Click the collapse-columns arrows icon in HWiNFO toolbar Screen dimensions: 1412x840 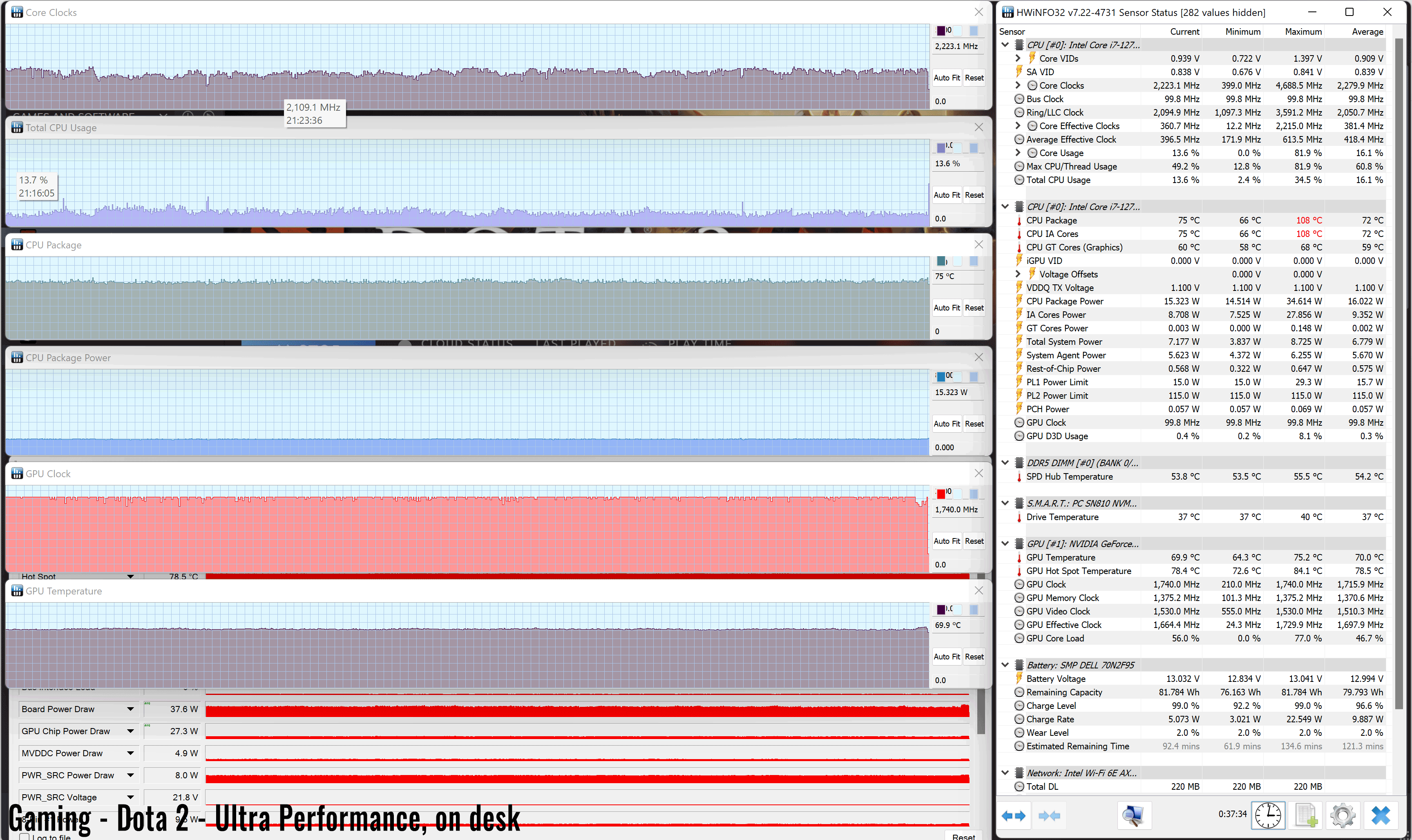click(x=1049, y=815)
